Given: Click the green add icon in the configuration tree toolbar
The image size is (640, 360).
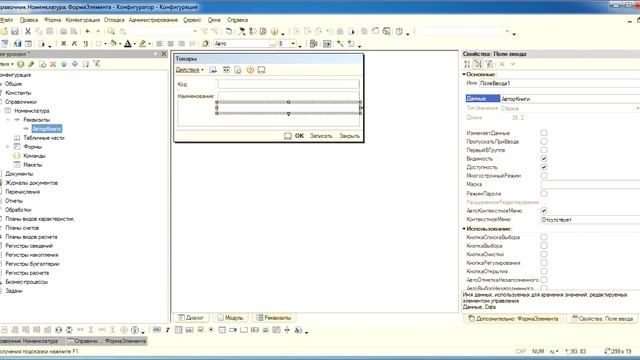Looking at the screenshot, I should click(20, 64).
